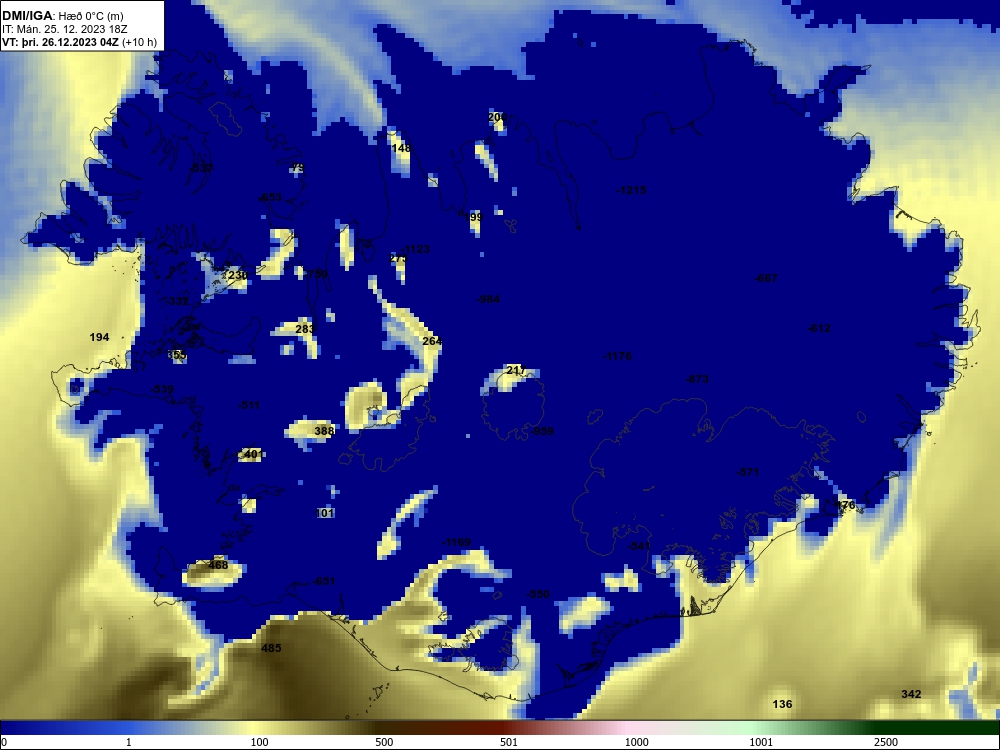This screenshot has height=750, width=1000.
Task: Pick the value label "101"
Action: click(x=325, y=513)
